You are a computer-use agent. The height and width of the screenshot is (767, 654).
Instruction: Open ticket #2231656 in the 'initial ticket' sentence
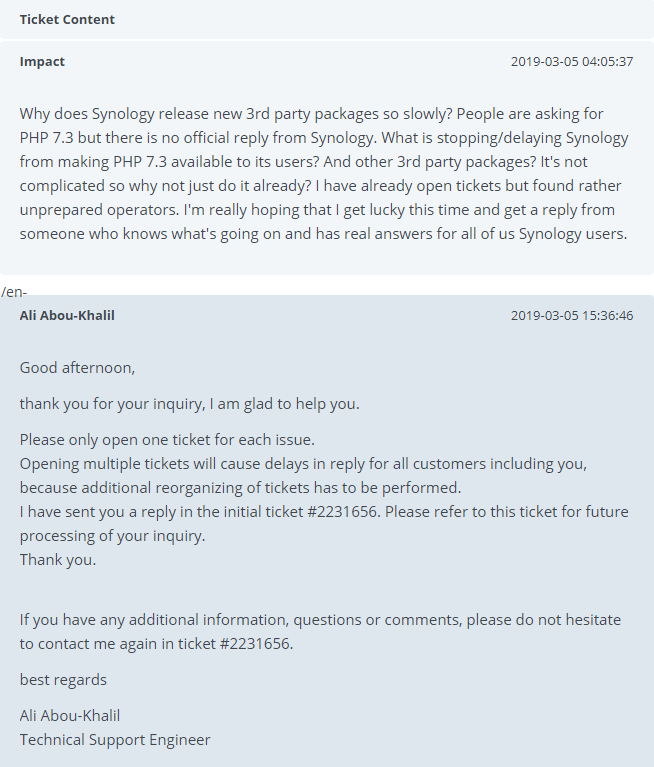click(x=342, y=512)
